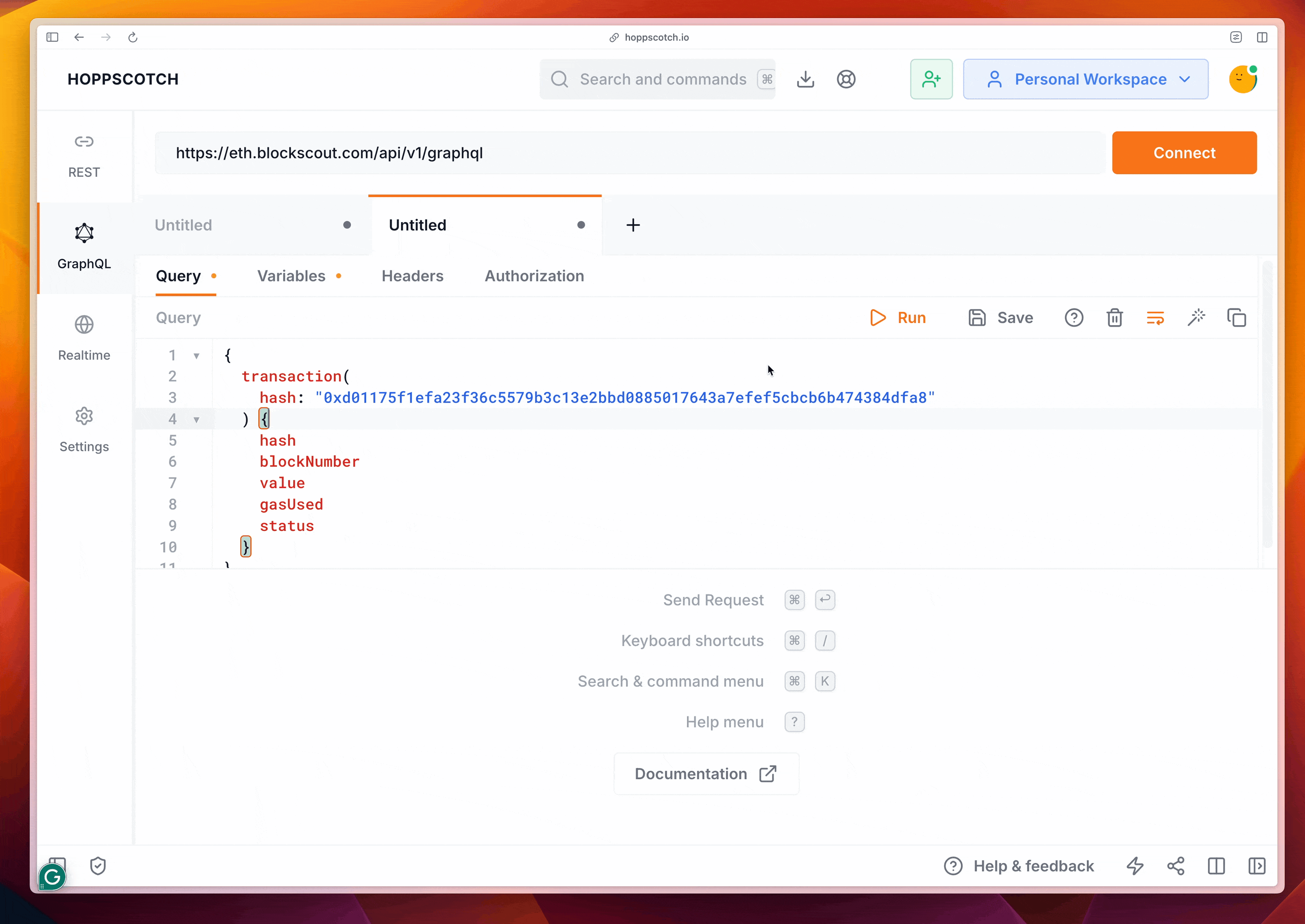Click the Run play icon
Screen dimensions: 1305x924
point(878,318)
